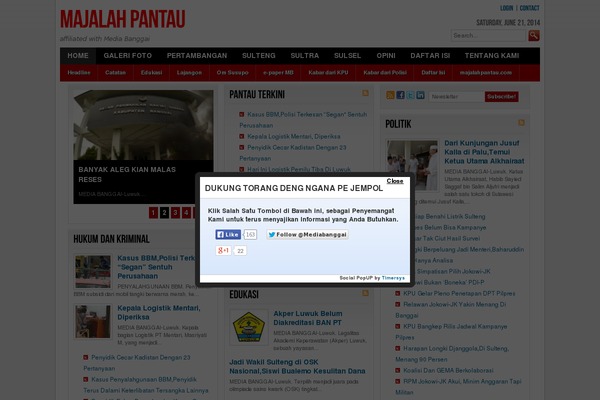
Task: Select e-paper MB in red submenu
Action: click(x=278, y=72)
